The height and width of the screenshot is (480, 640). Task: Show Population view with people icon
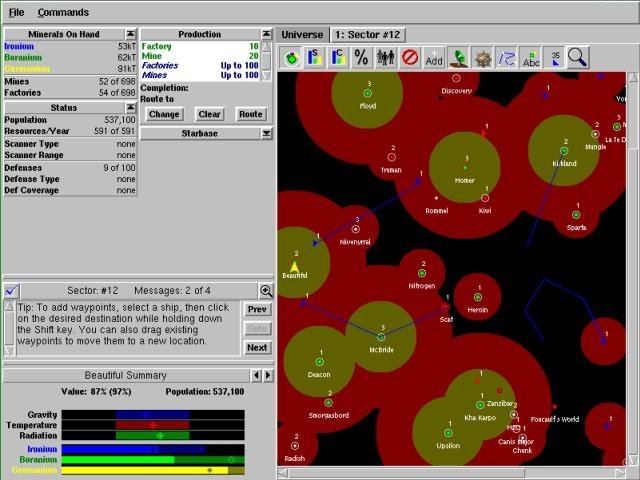point(386,58)
